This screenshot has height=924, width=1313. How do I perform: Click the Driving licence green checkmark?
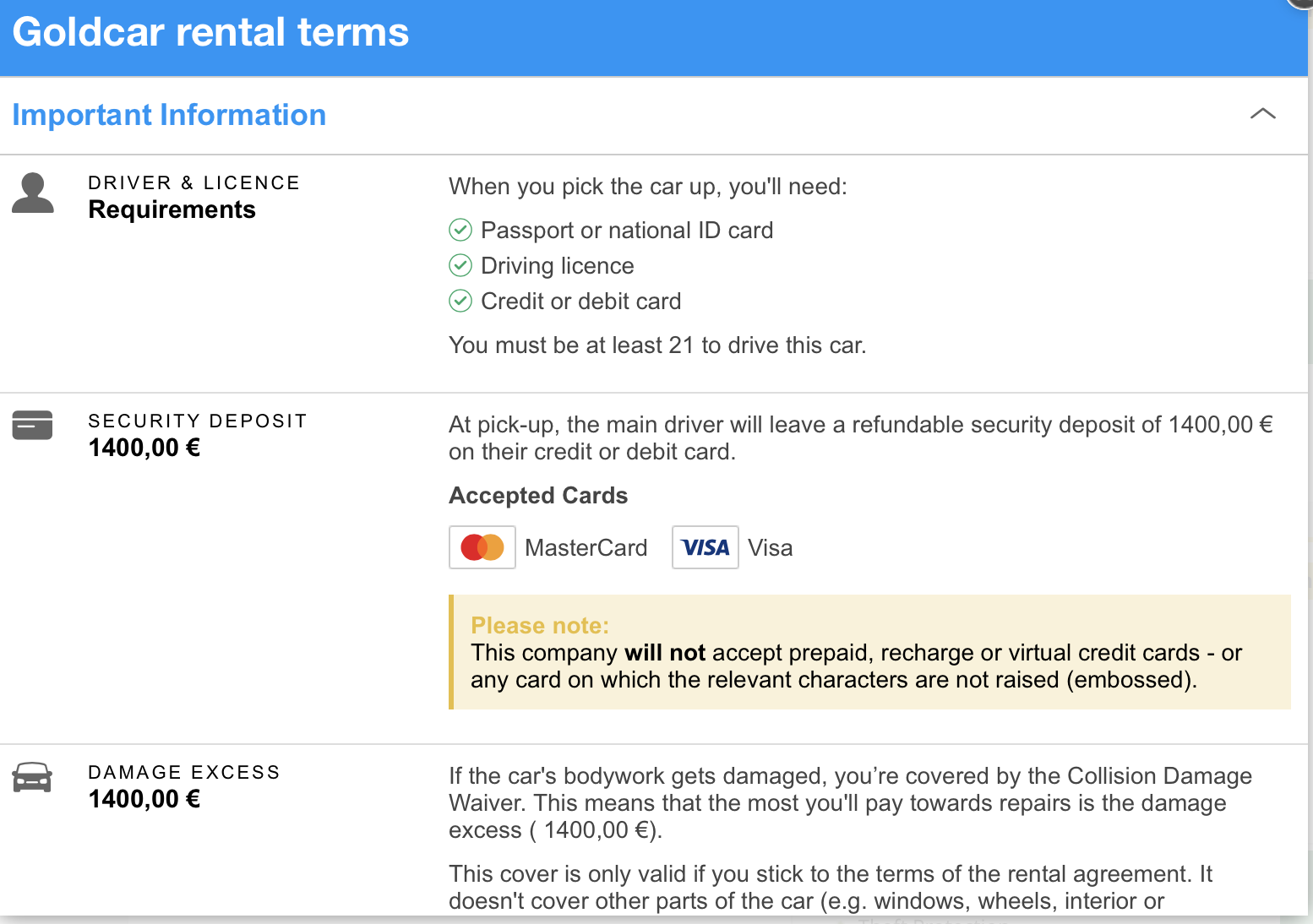(x=460, y=265)
